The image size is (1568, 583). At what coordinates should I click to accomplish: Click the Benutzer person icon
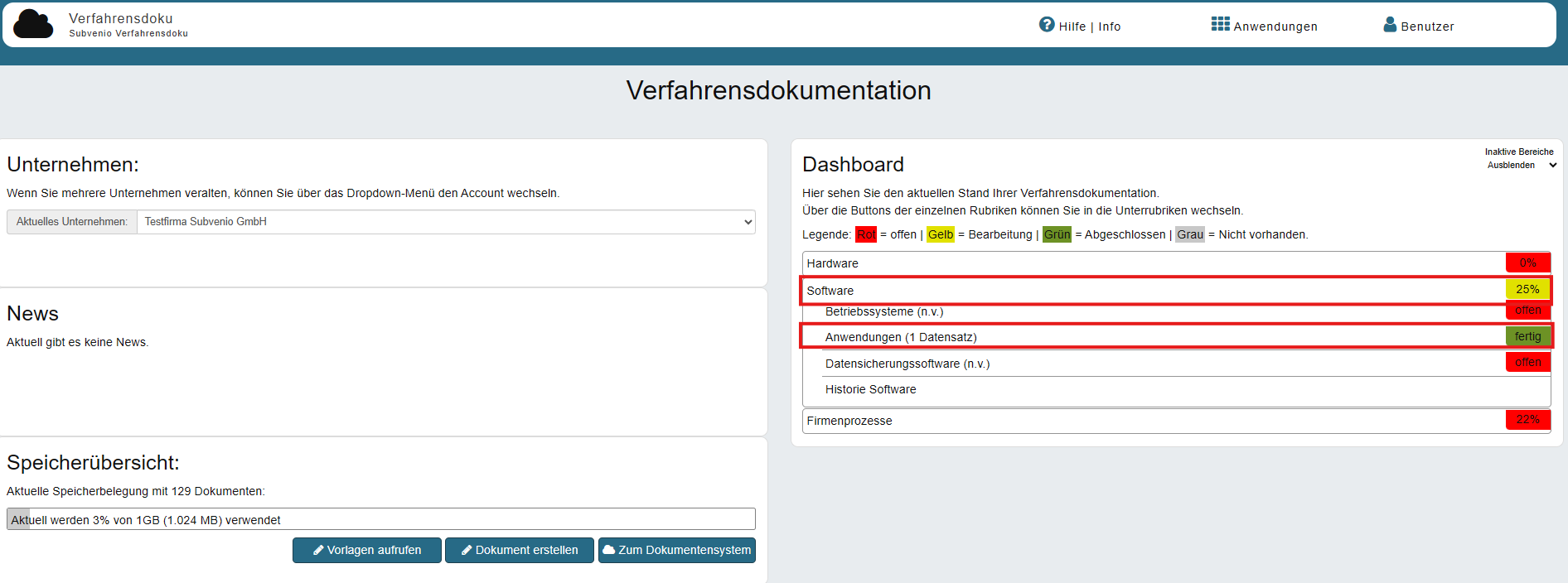point(1390,25)
